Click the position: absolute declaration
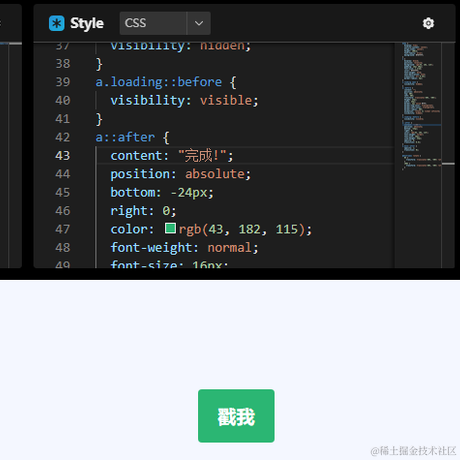The height and width of the screenshot is (460, 460). coord(180,174)
